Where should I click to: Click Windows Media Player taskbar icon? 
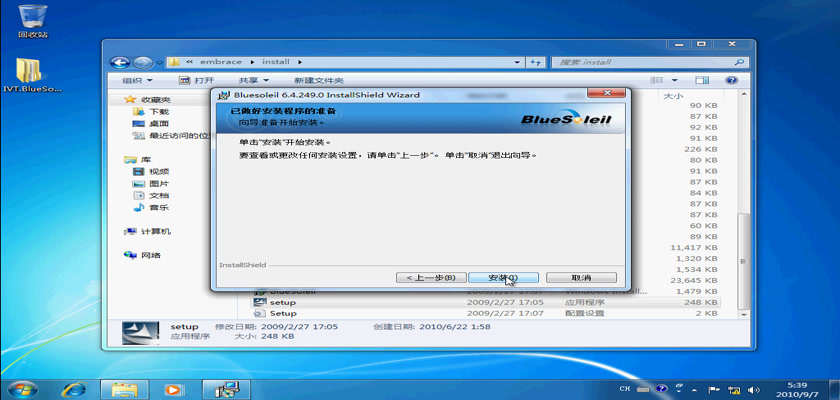(174, 388)
